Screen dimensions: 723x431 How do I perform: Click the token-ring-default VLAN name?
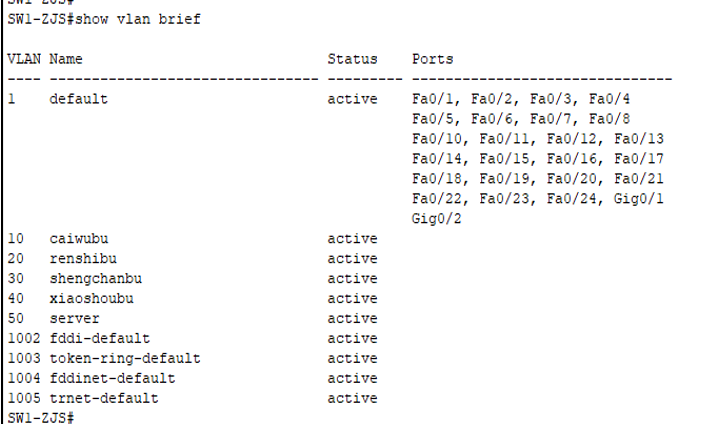click(x=125, y=358)
